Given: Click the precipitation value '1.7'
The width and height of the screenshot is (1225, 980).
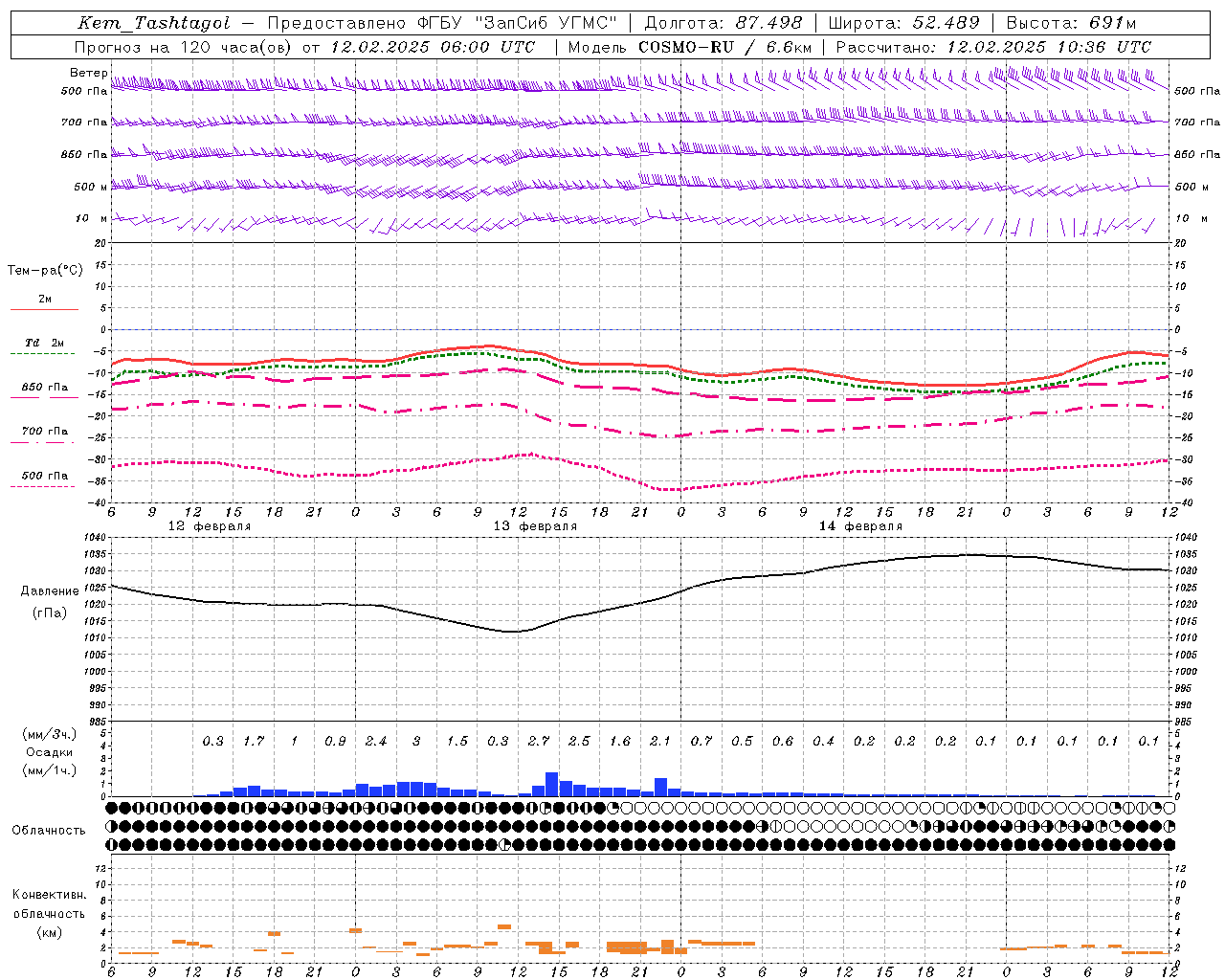Looking at the screenshot, I should tap(254, 741).
